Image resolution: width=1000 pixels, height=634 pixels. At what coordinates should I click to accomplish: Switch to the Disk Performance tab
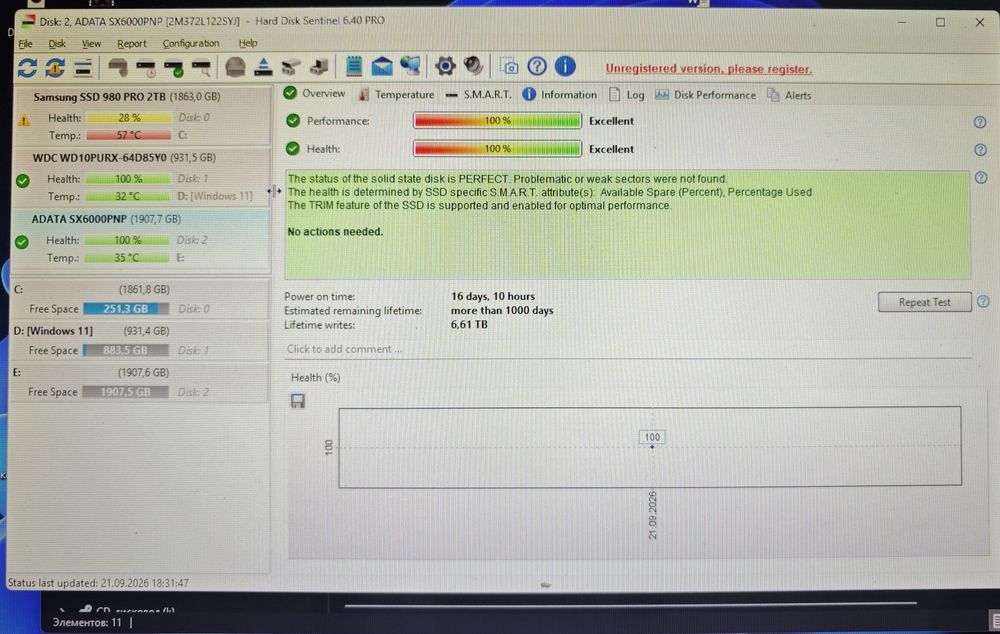click(705, 94)
